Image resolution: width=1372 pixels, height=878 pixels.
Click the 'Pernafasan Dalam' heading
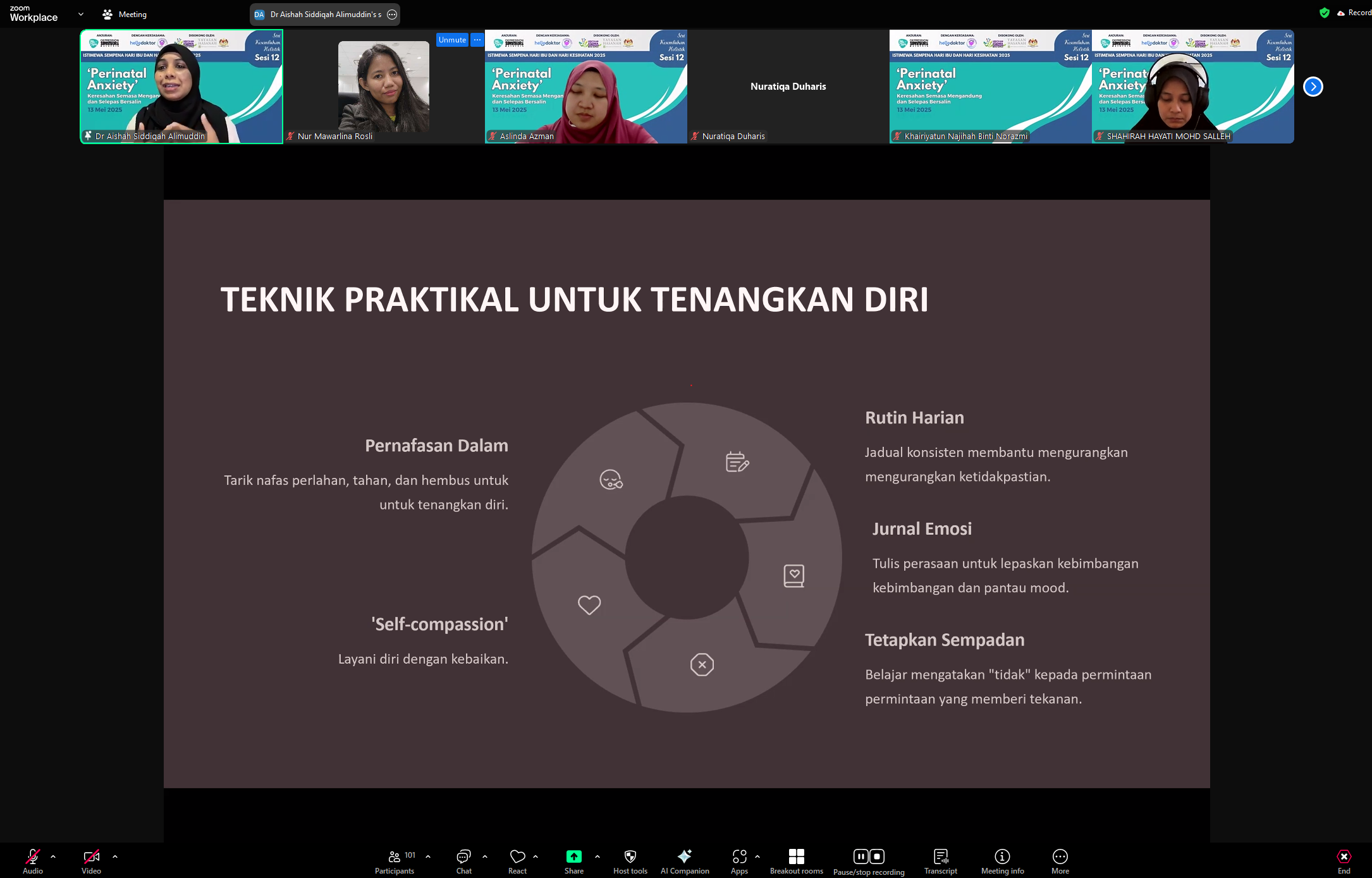437,446
